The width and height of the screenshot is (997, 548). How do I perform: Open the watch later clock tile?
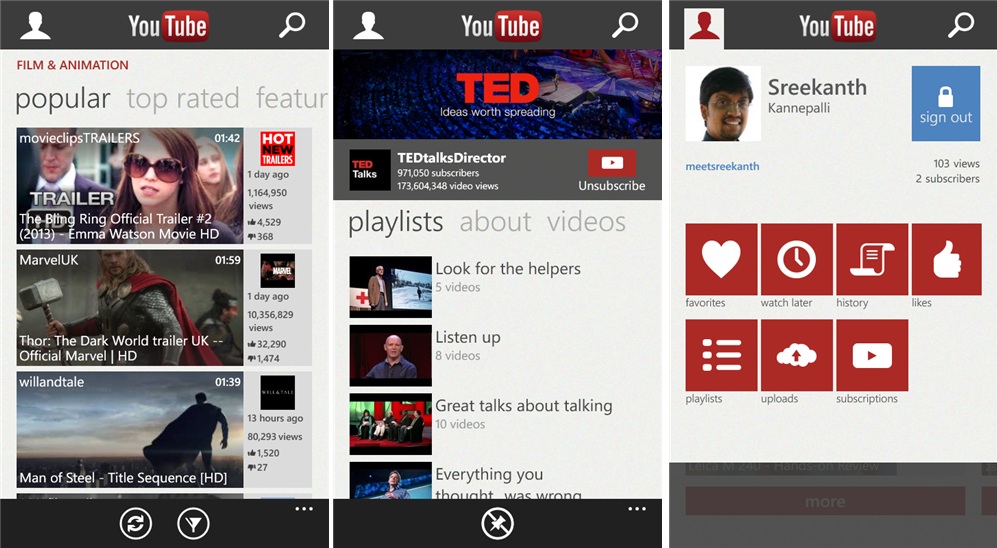pyautogui.click(x=796, y=260)
